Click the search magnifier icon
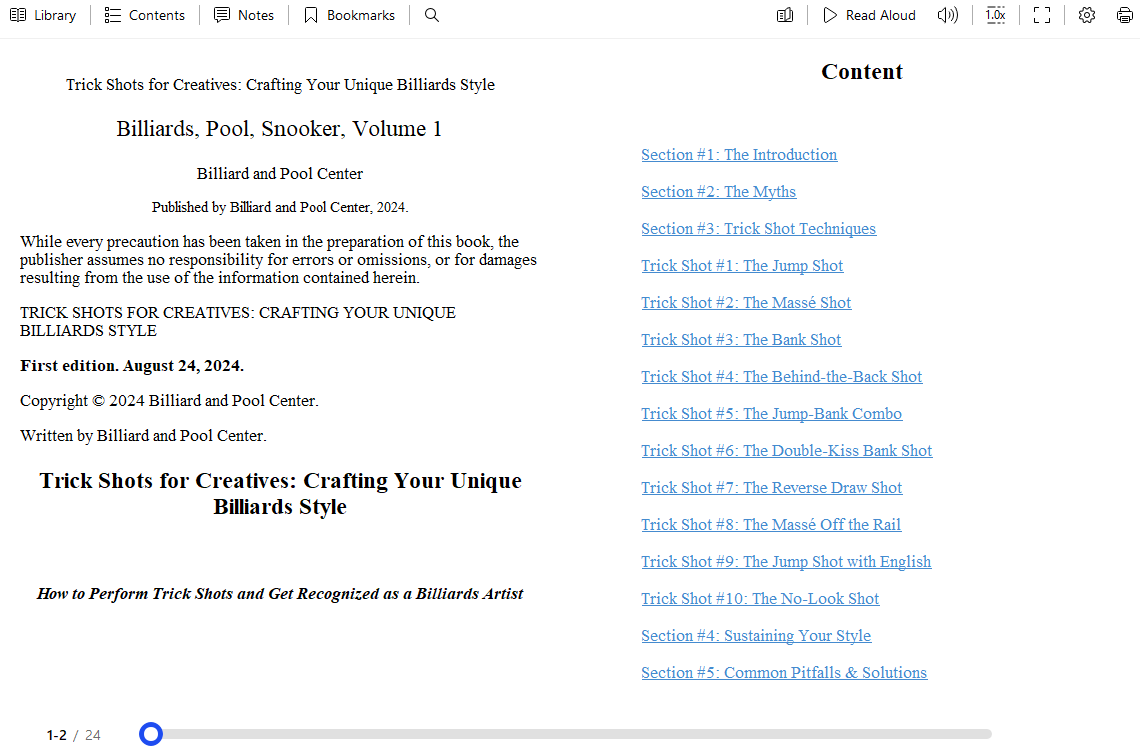The image size is (1140, 753). (432, 15)
